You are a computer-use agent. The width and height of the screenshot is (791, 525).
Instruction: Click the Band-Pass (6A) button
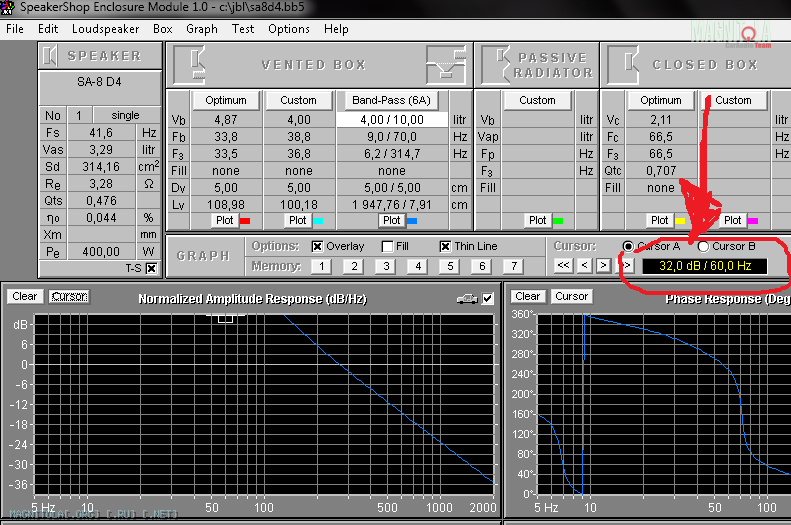tap(391, 100)
